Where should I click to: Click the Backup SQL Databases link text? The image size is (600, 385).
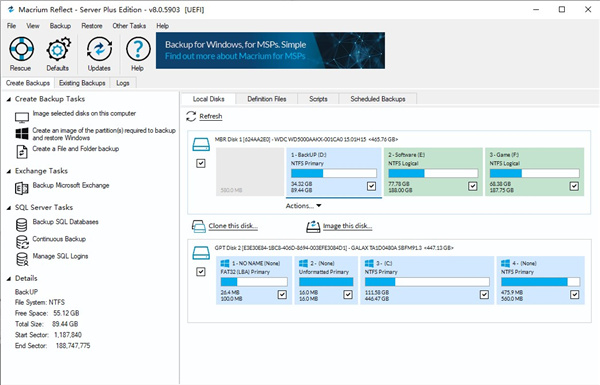click(65, 222)
